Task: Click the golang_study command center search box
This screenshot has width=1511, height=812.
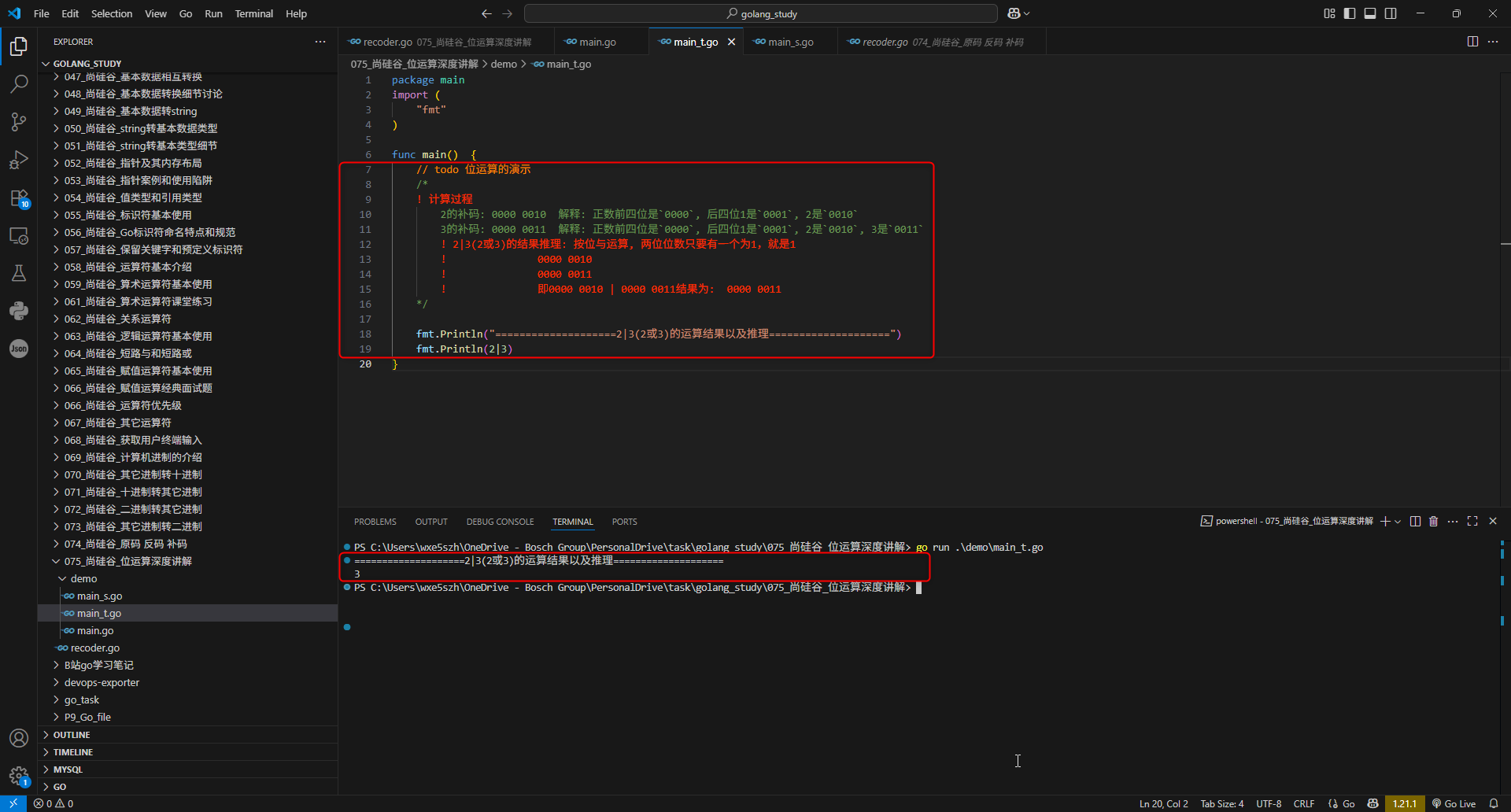Action: pyautogui.click(x=761, y=13)
